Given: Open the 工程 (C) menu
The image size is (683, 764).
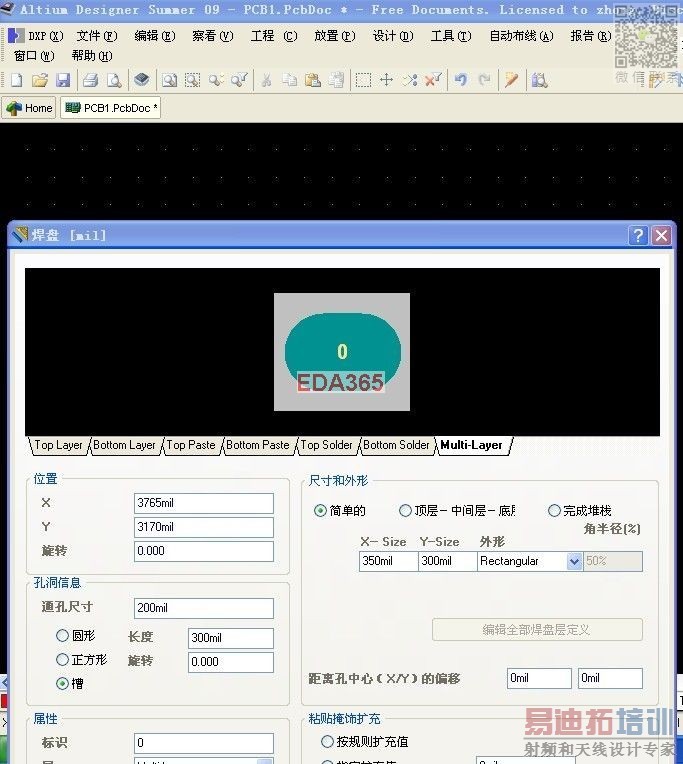Looking at the screenshot, I should [274, 36].
